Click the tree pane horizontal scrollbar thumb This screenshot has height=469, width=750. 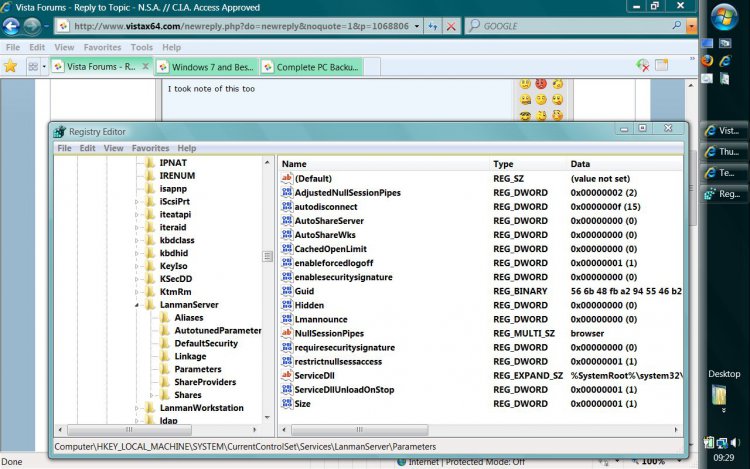point(129,429)
